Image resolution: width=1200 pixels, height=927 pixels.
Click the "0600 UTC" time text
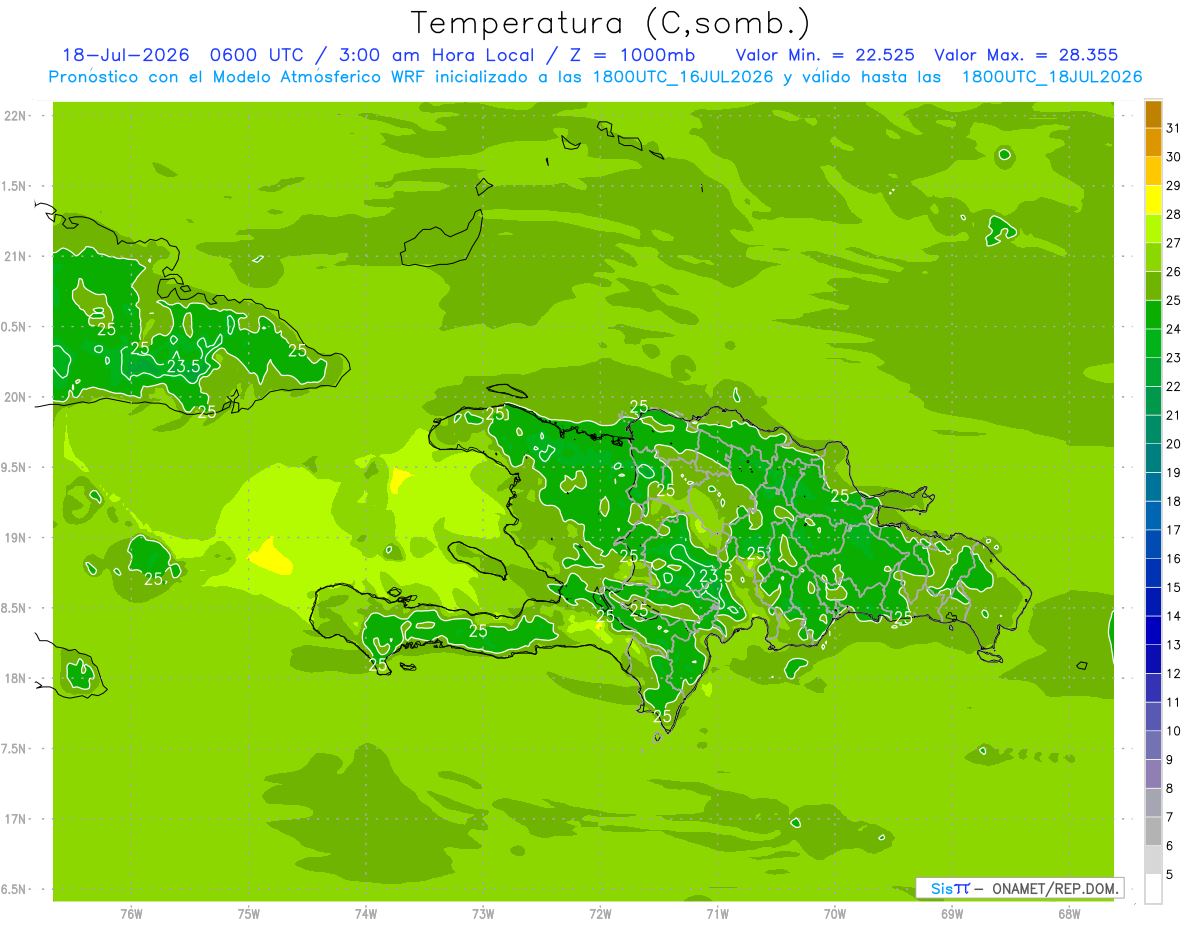point(255,55)
